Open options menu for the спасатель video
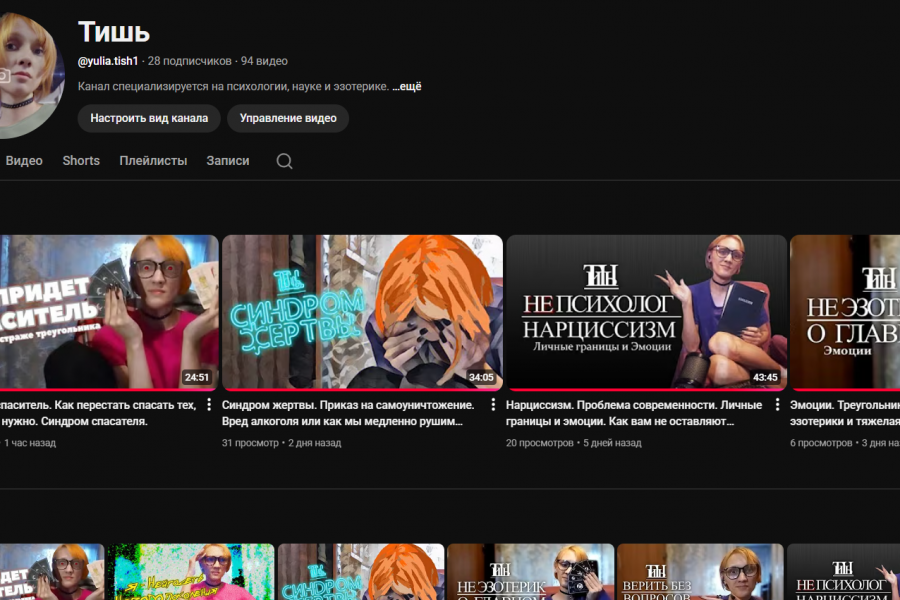 (209, 405)
